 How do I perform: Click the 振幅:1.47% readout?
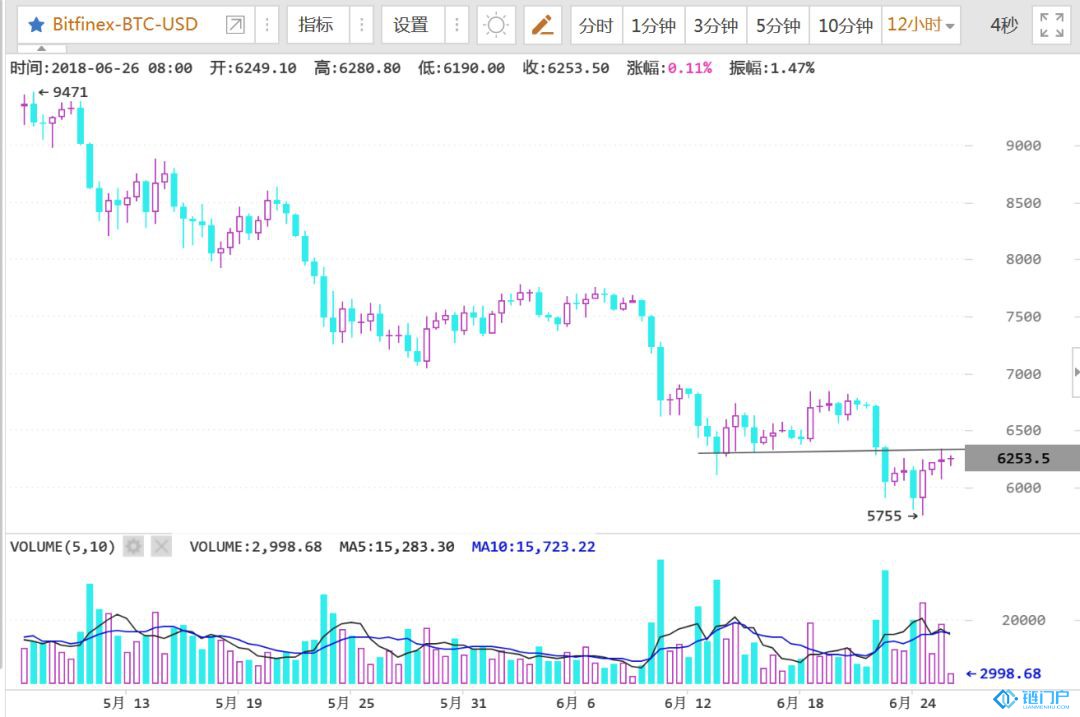pos(771,68)
